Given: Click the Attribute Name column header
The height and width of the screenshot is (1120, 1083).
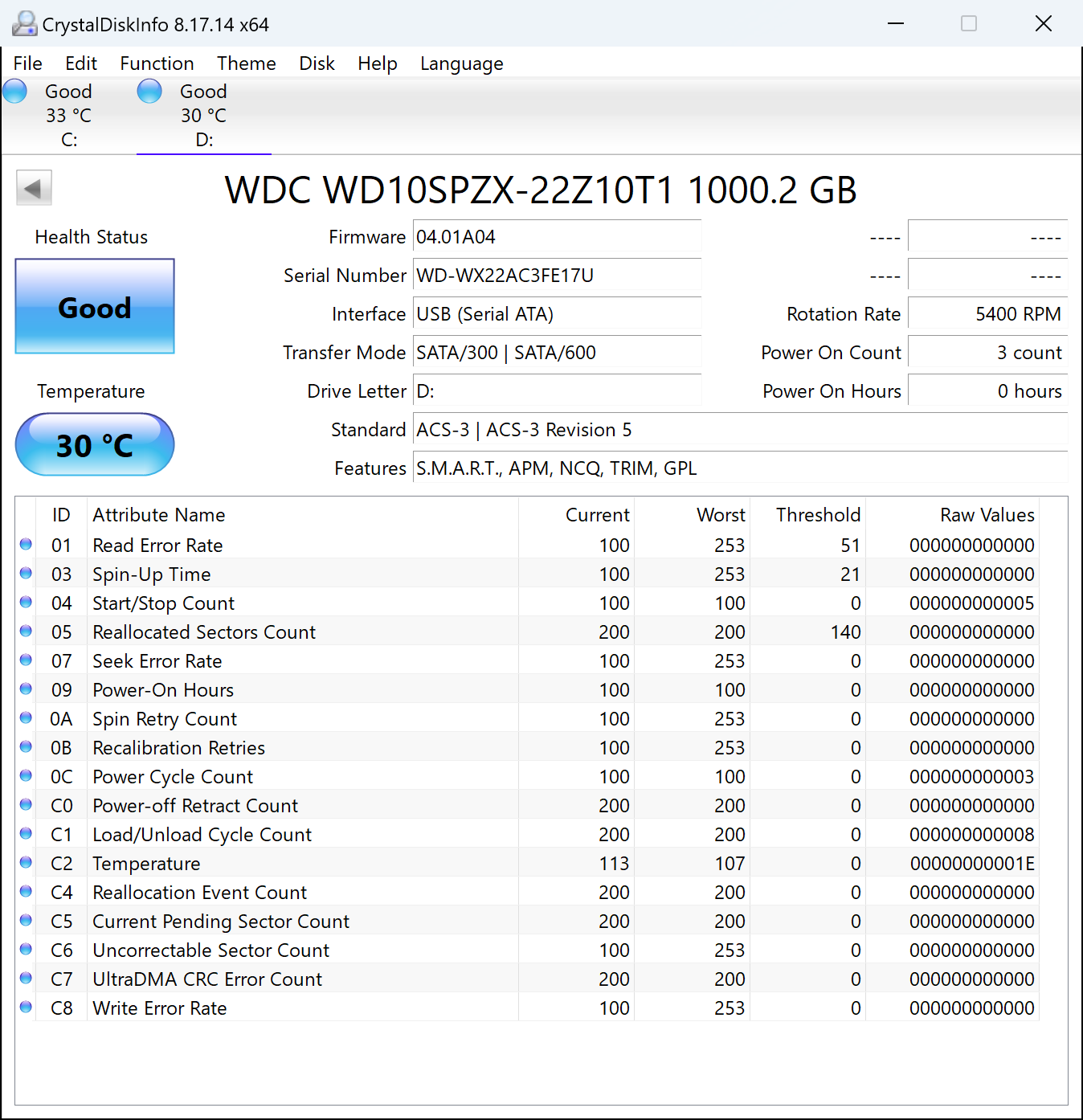Looking at the screenshot, I should point(303,515).
